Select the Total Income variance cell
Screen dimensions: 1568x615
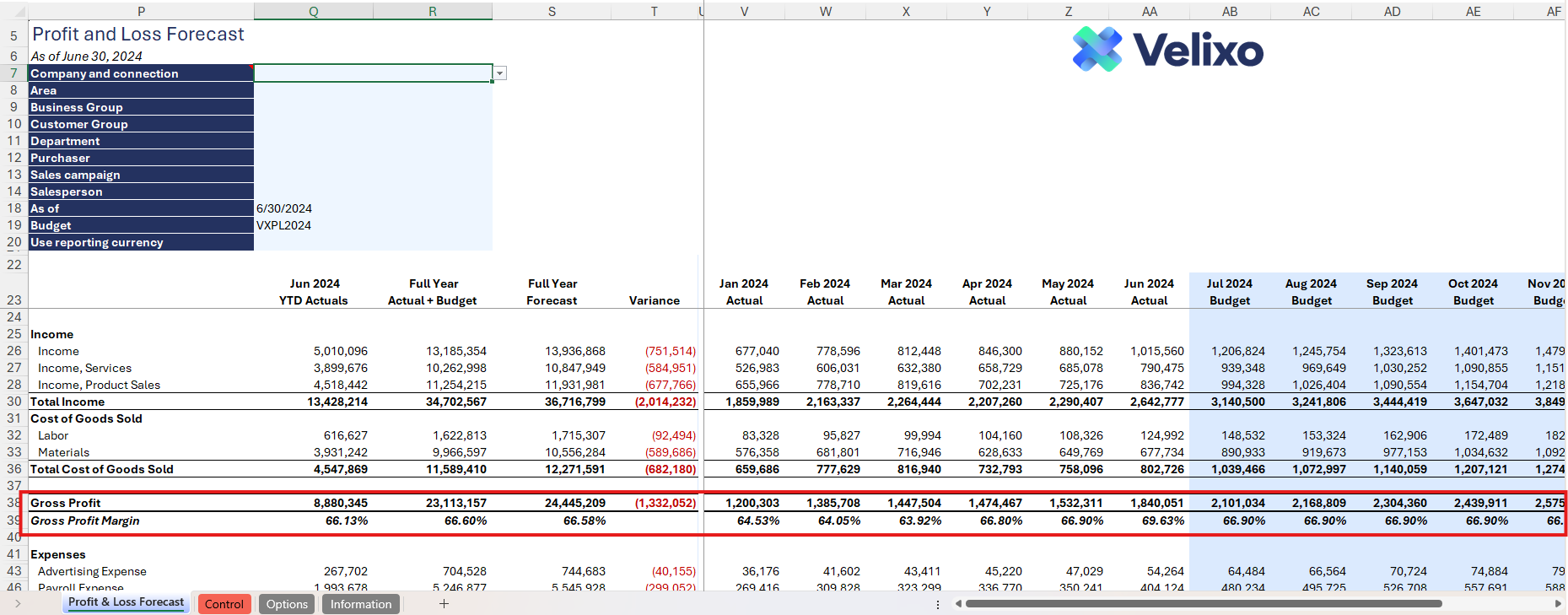pyautogui.click(x=655, y=402)
